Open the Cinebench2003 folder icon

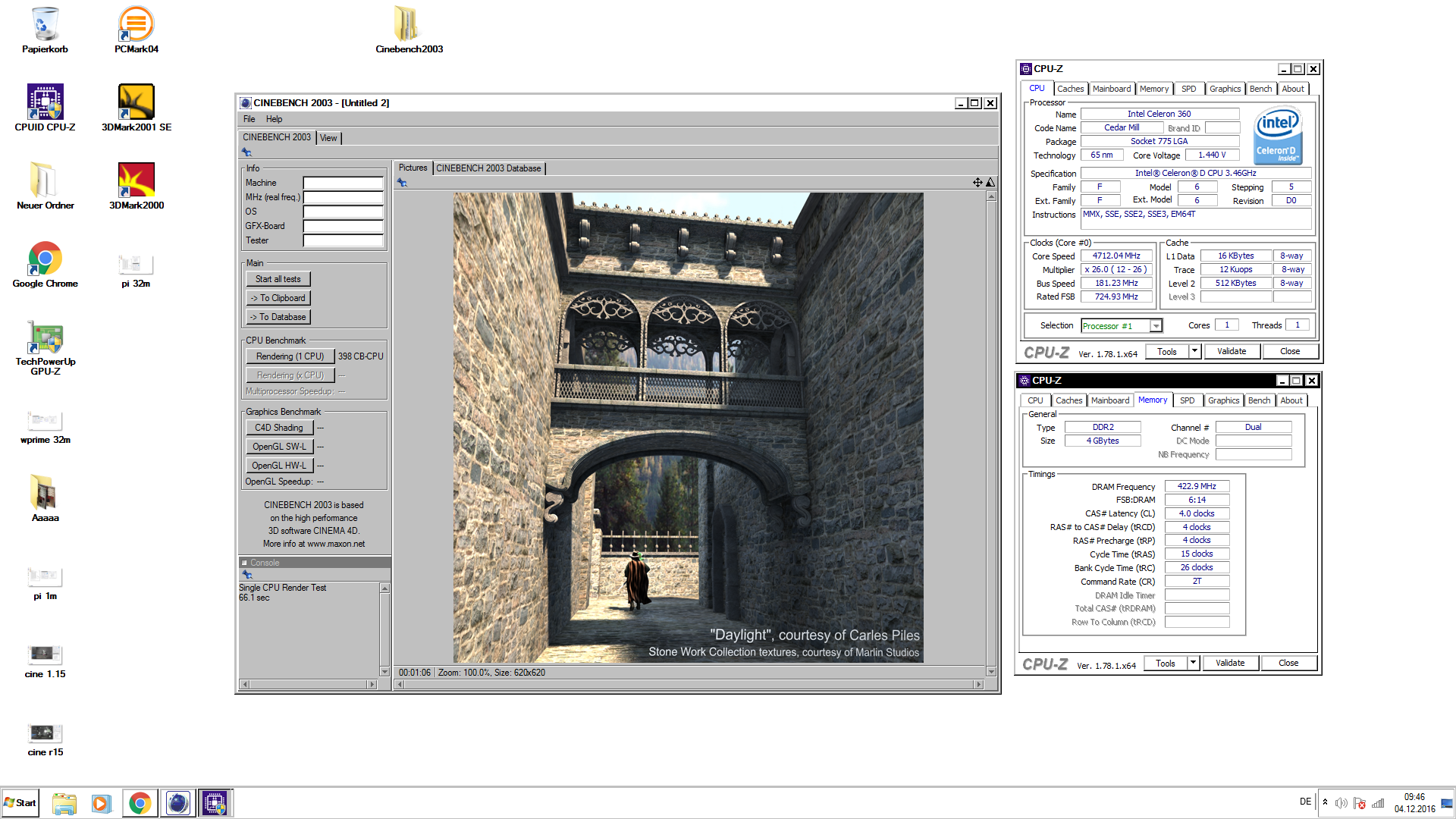tap(409, 30)
